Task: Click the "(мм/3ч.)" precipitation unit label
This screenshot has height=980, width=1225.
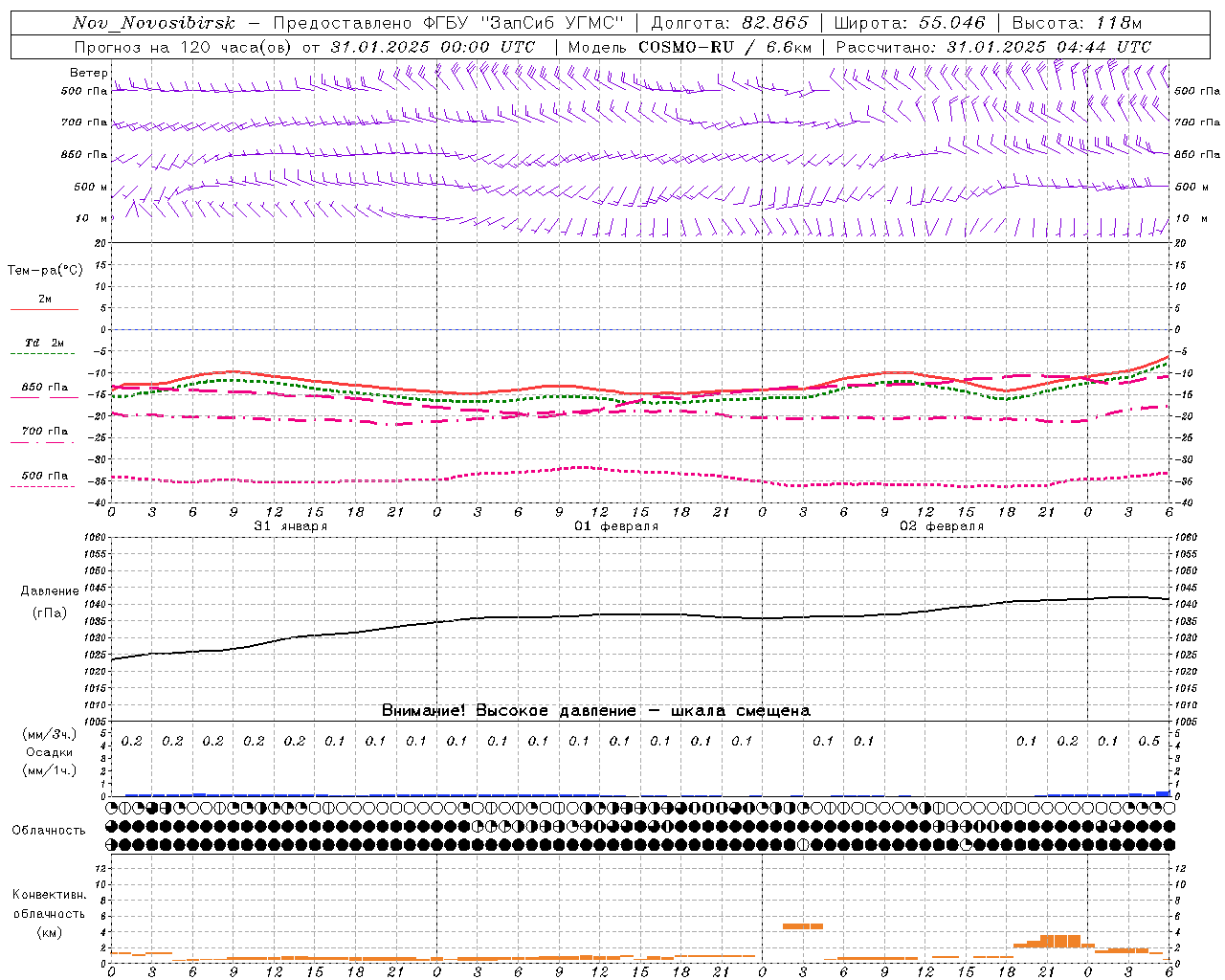Action: point(49,734)
